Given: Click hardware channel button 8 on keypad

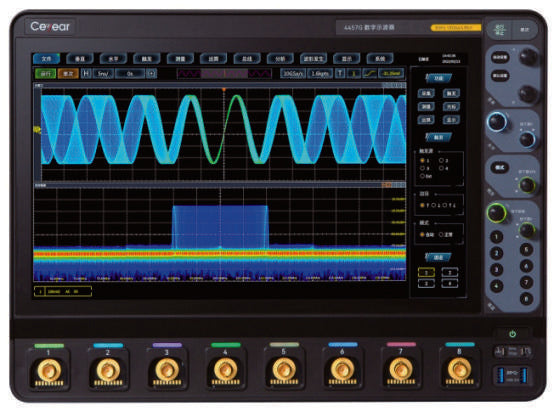Looking at the screenshot, I should click(x=526, y=299).
